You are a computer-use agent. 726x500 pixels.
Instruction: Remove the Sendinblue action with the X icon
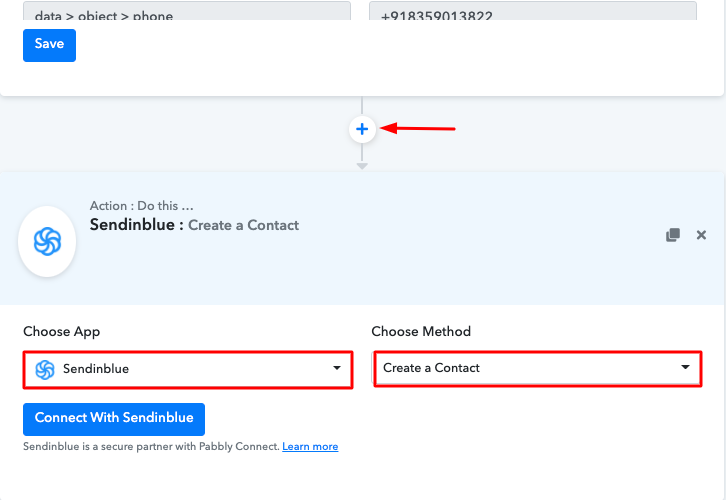pyautogui.click(x=701, y=235)
